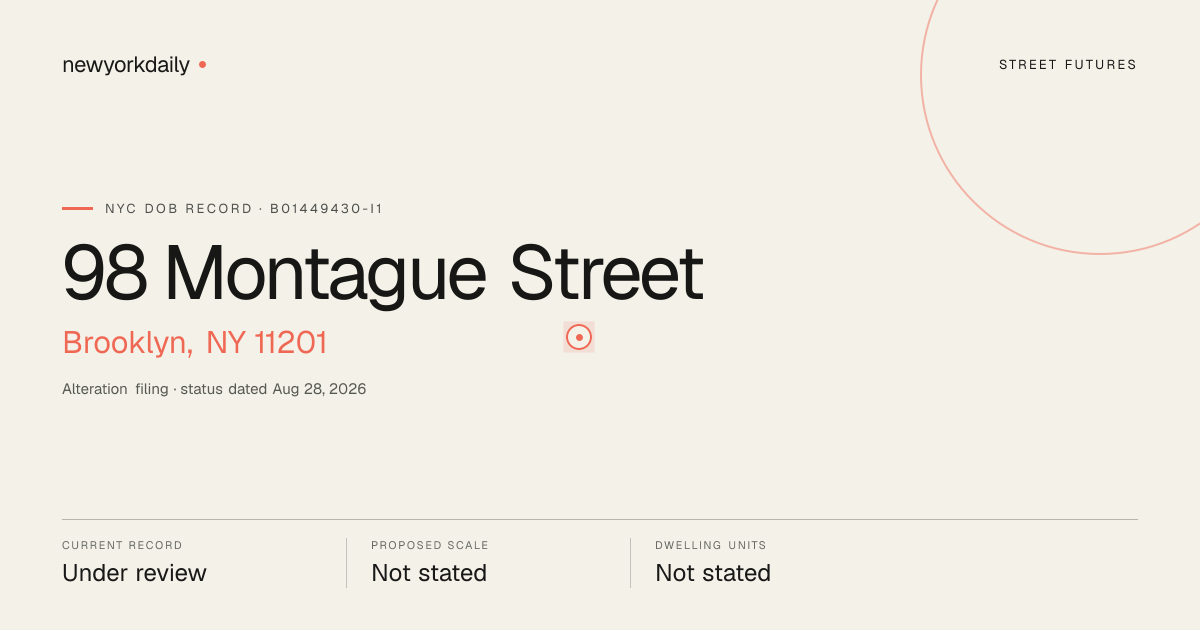Click the Brooklyn, NY 11201 address line

(x=195, y=343)
